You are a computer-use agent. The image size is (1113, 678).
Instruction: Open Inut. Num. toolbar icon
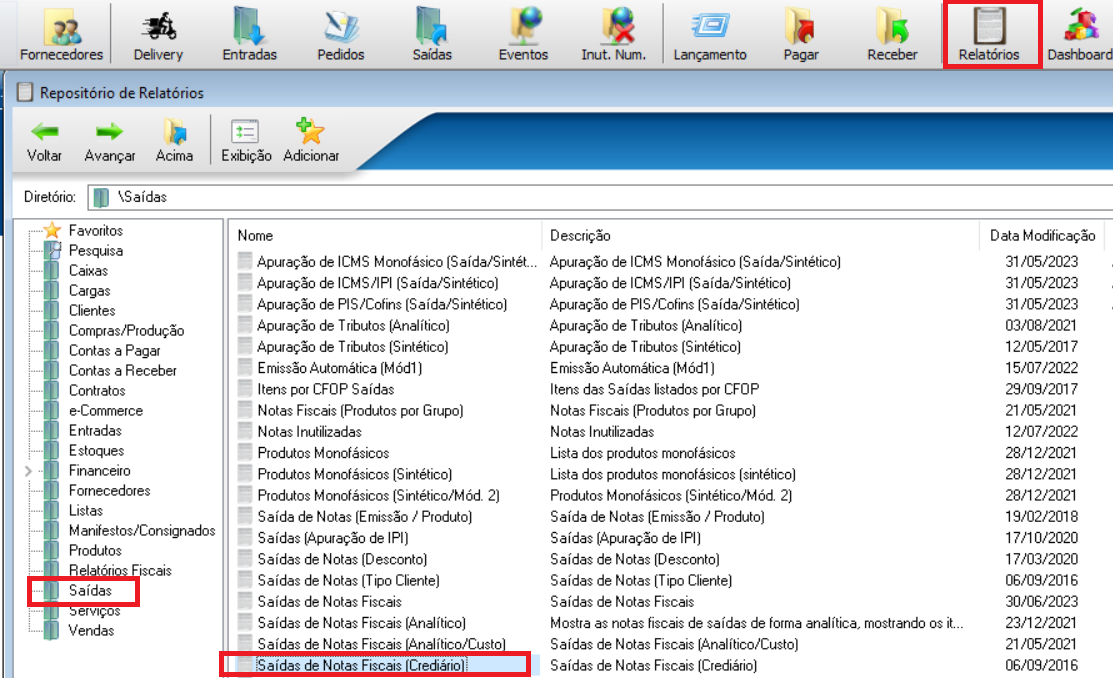click(614, 34)
